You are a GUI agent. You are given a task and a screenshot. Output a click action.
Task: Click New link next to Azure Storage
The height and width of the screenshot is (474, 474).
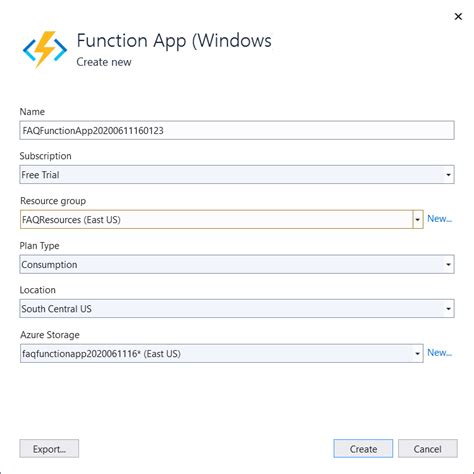(x=439, y=353)
